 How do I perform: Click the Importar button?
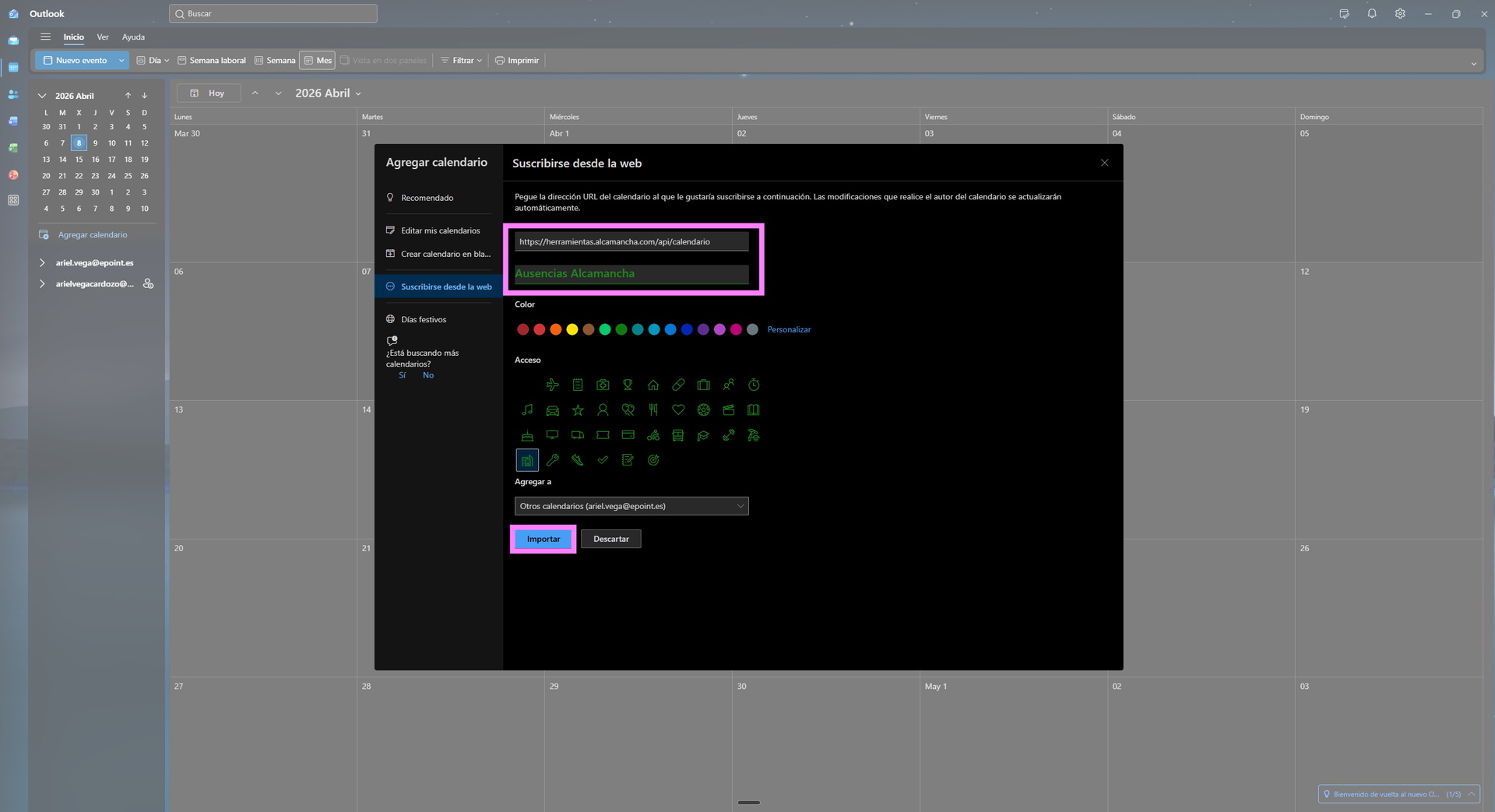click(543, 539)
